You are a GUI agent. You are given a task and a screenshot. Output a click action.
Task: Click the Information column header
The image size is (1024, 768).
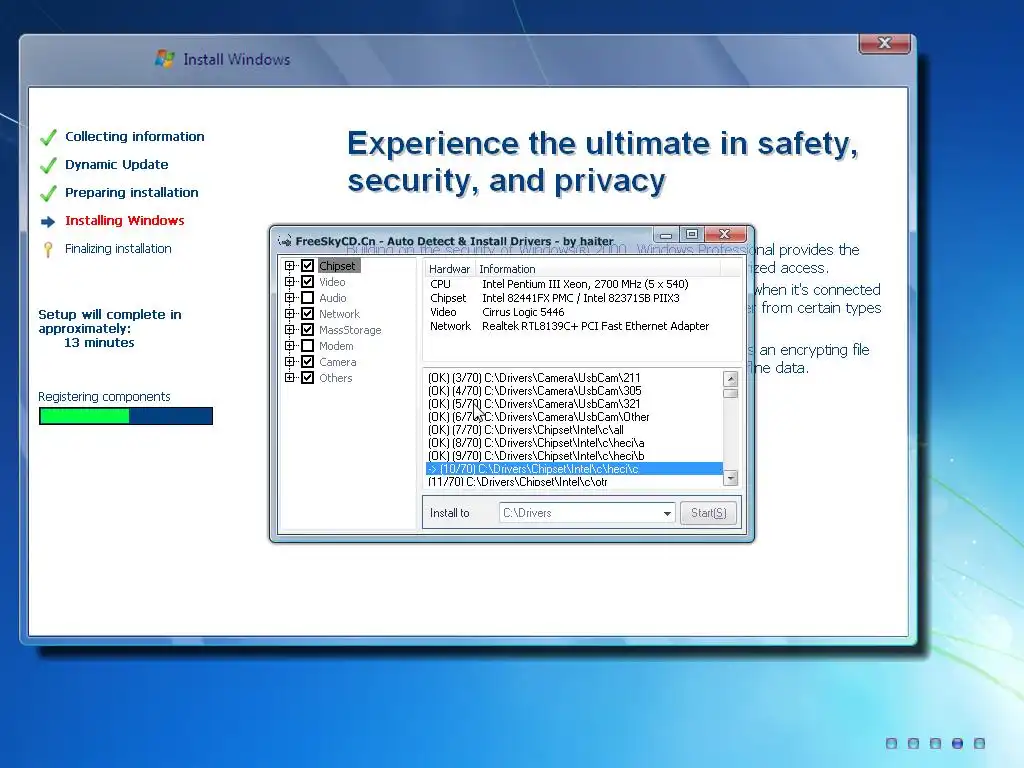[x=598, y=269]
